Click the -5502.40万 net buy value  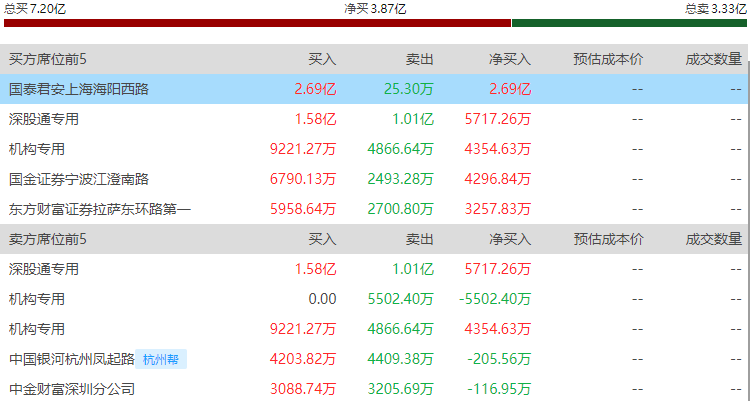(495, 299)
